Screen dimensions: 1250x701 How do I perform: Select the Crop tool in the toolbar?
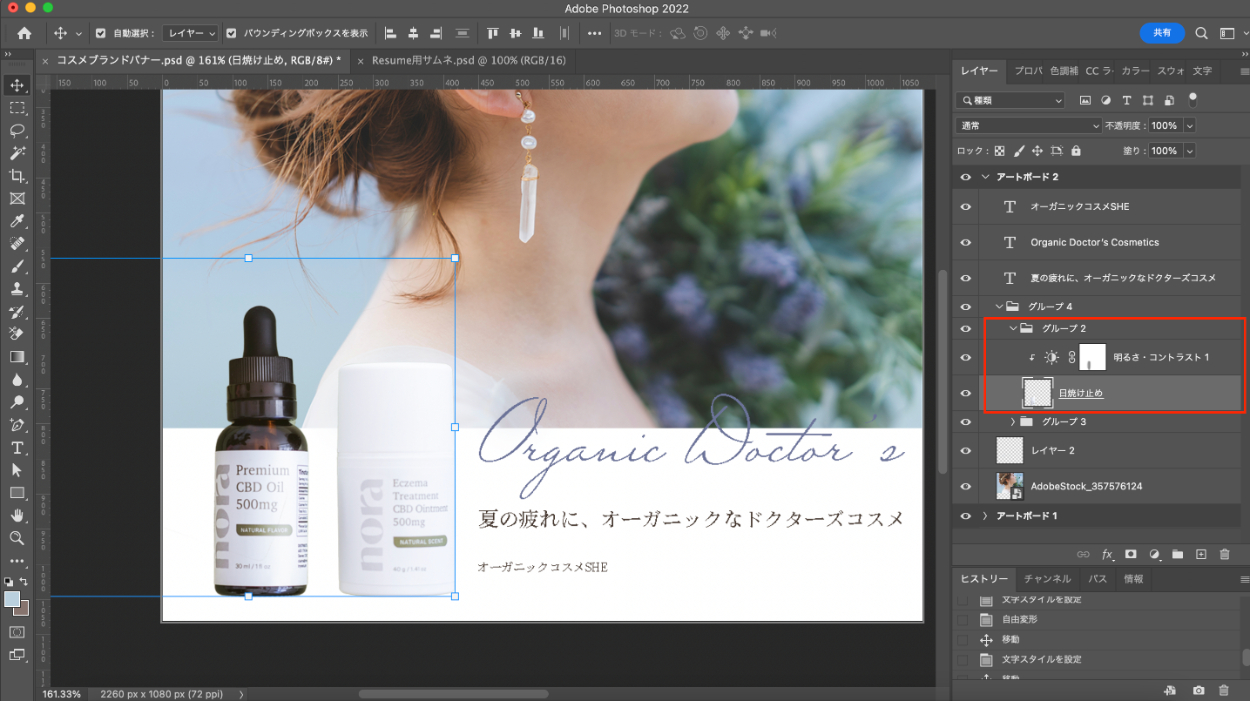[17, 176]
